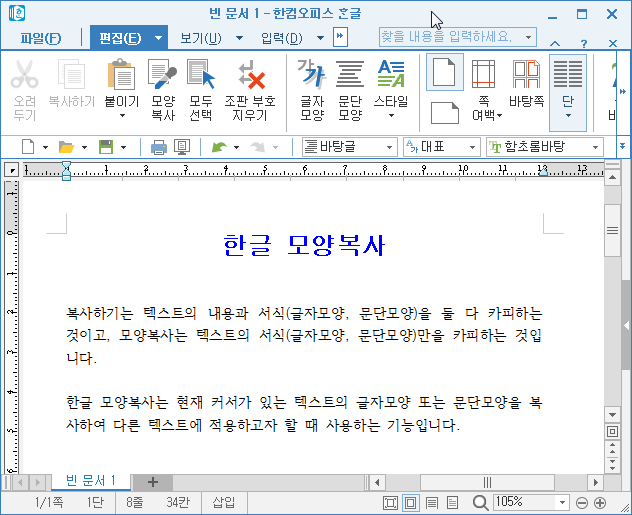Click the horizontal scrollbar thumb
Screen dimensions: 632x515
(487, 482)
